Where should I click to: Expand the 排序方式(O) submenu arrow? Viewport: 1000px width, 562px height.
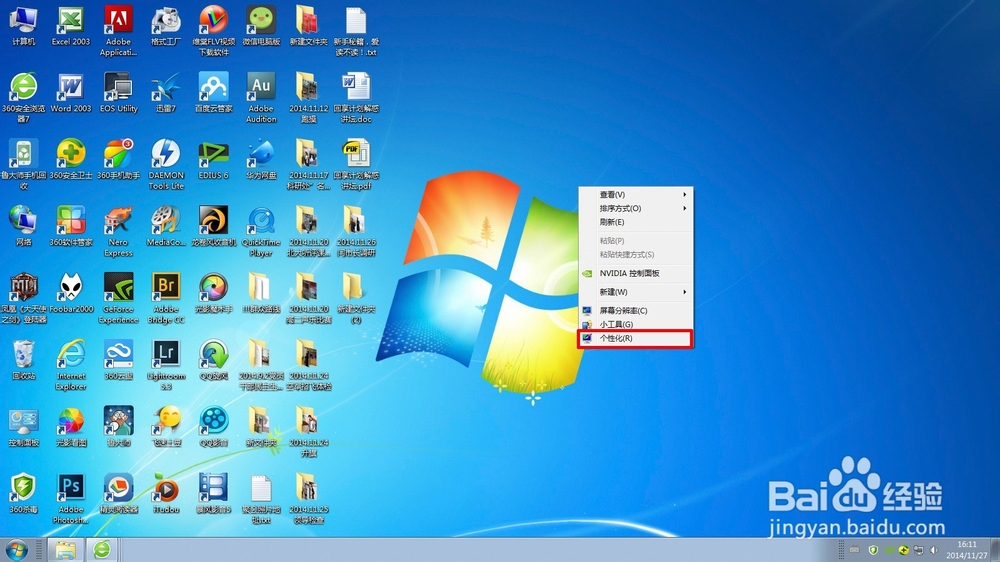click(685, 209)
